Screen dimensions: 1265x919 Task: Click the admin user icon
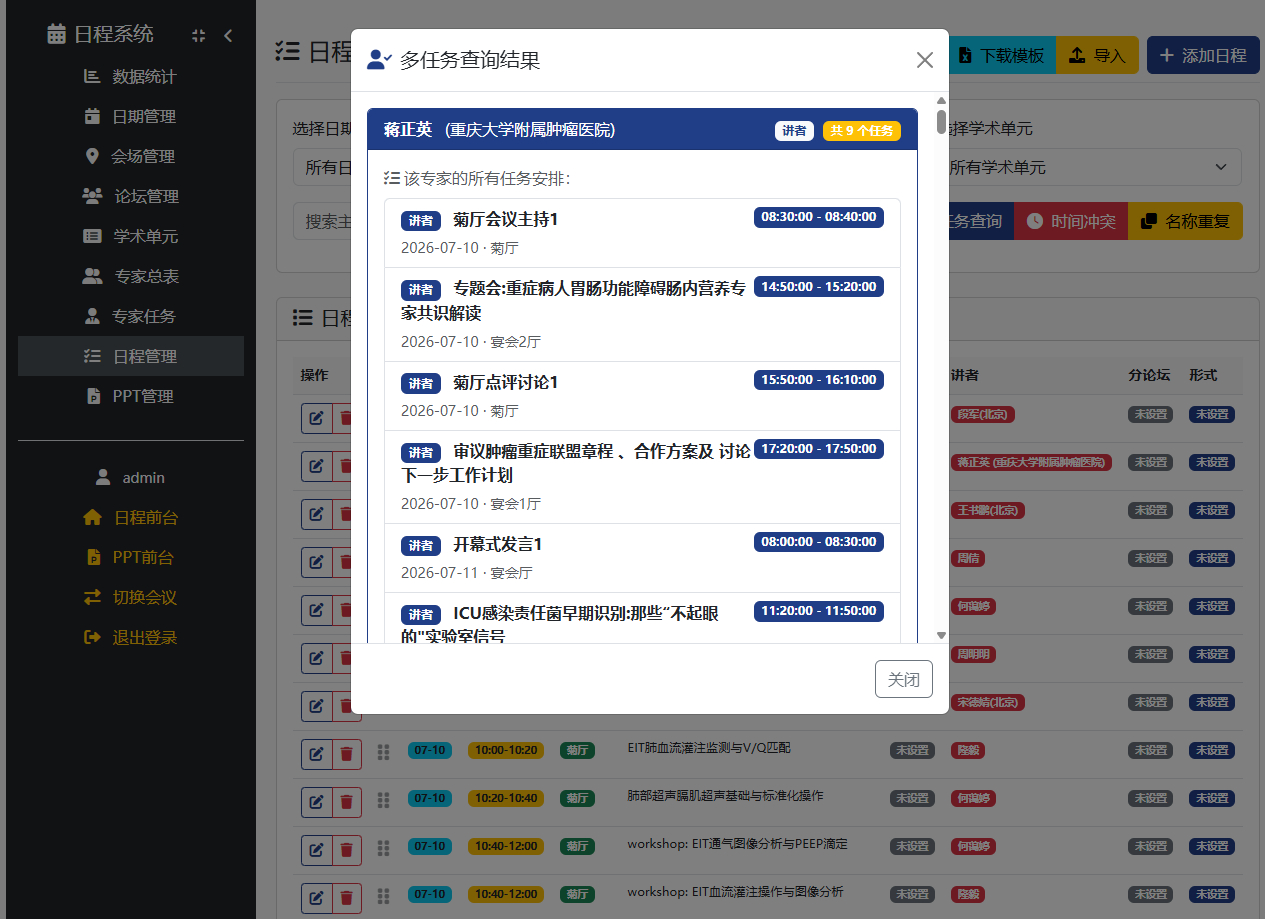pos(103,477)
